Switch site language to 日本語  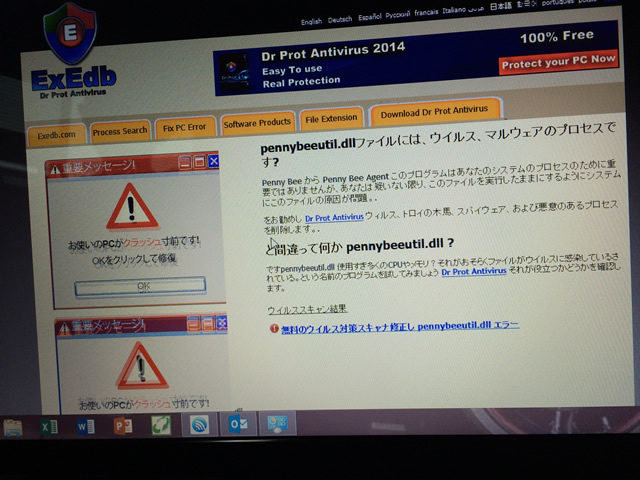click(x=500, y=7)
